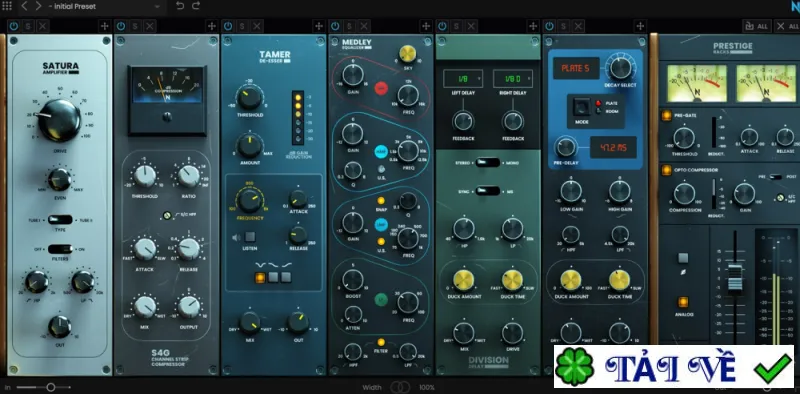The height and width of the screenshot is (394, 800).
Task: Go to the next preset arrow
Action: coord(38,6)
